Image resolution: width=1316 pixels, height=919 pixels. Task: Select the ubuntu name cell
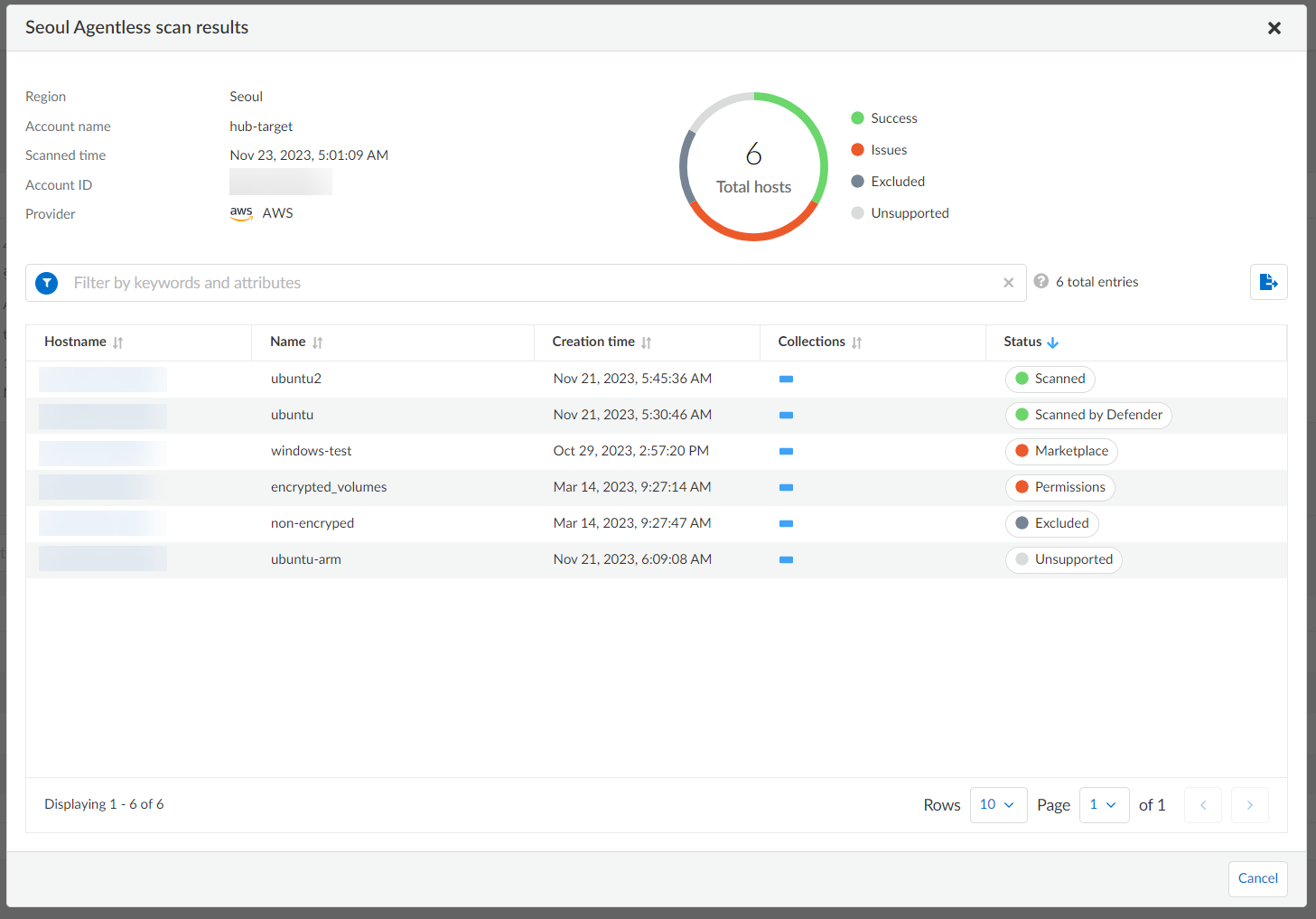tap(292, 415)
